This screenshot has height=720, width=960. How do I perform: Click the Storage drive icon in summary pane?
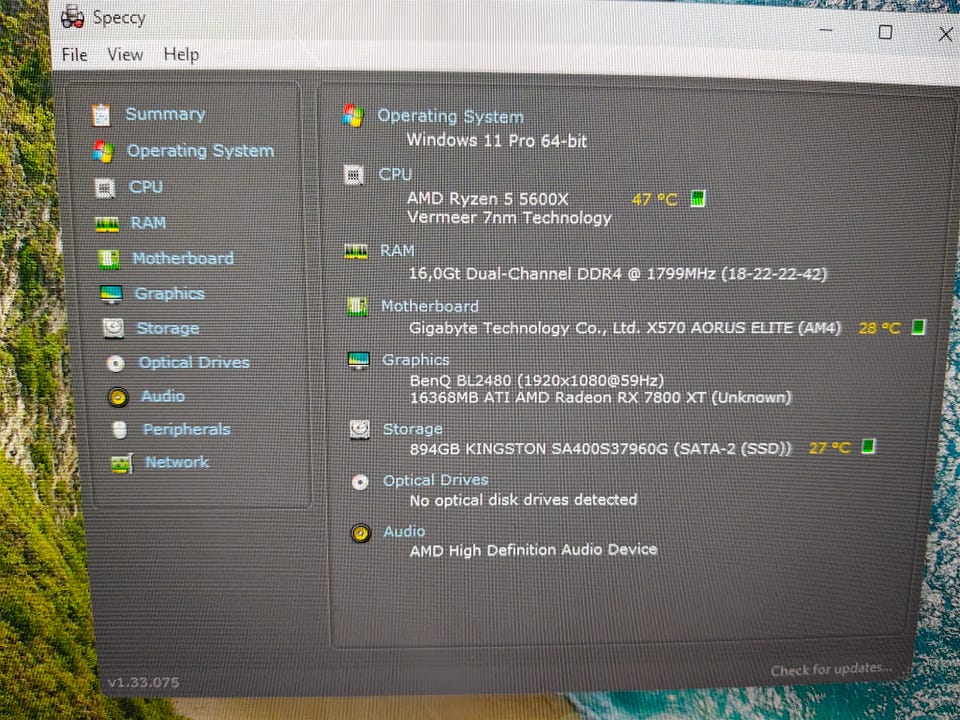pos(359,429)
